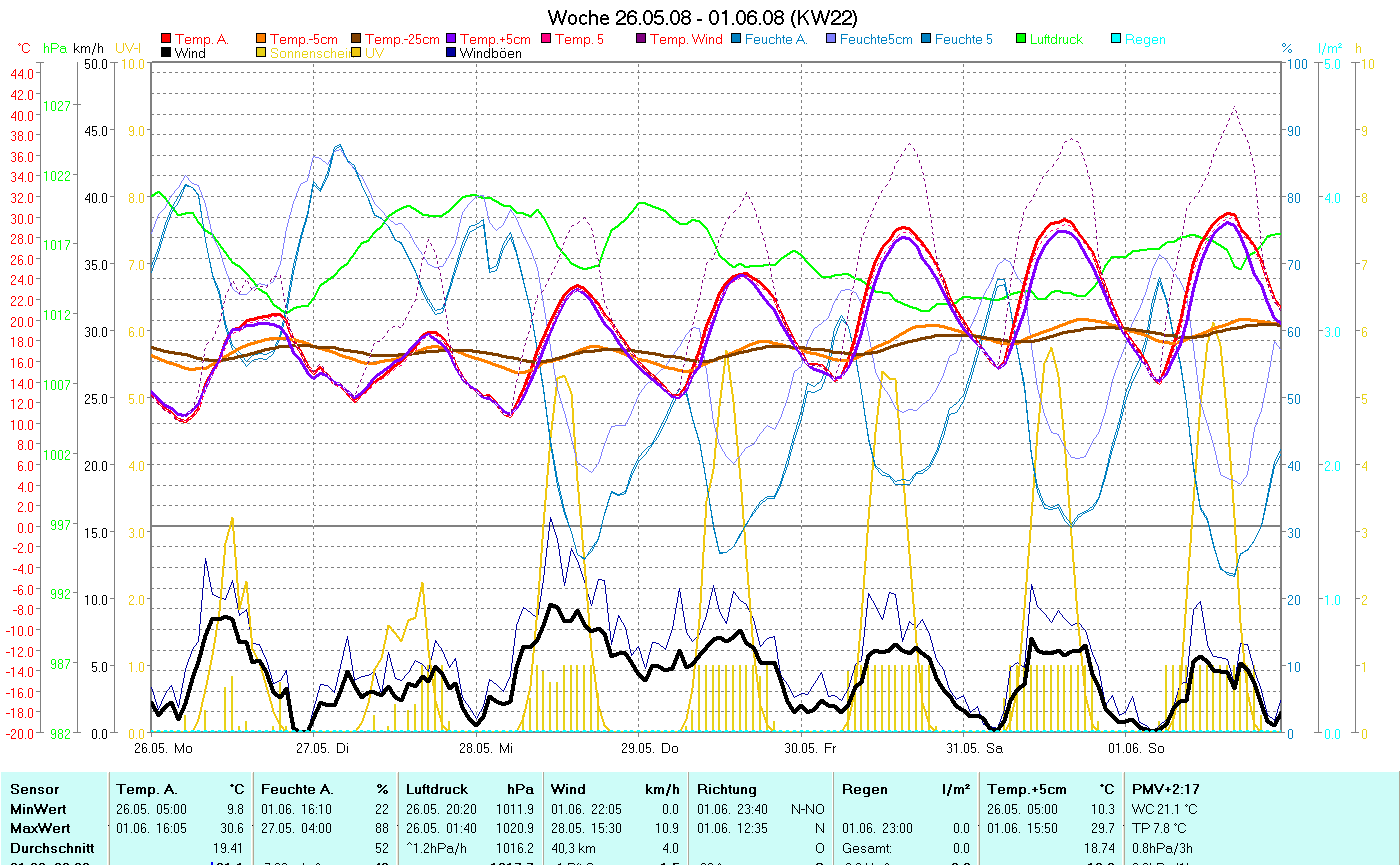Click the black Wind legend square
The height and width of the screenshot is (865, 1400).
click(x=166, y=54)
